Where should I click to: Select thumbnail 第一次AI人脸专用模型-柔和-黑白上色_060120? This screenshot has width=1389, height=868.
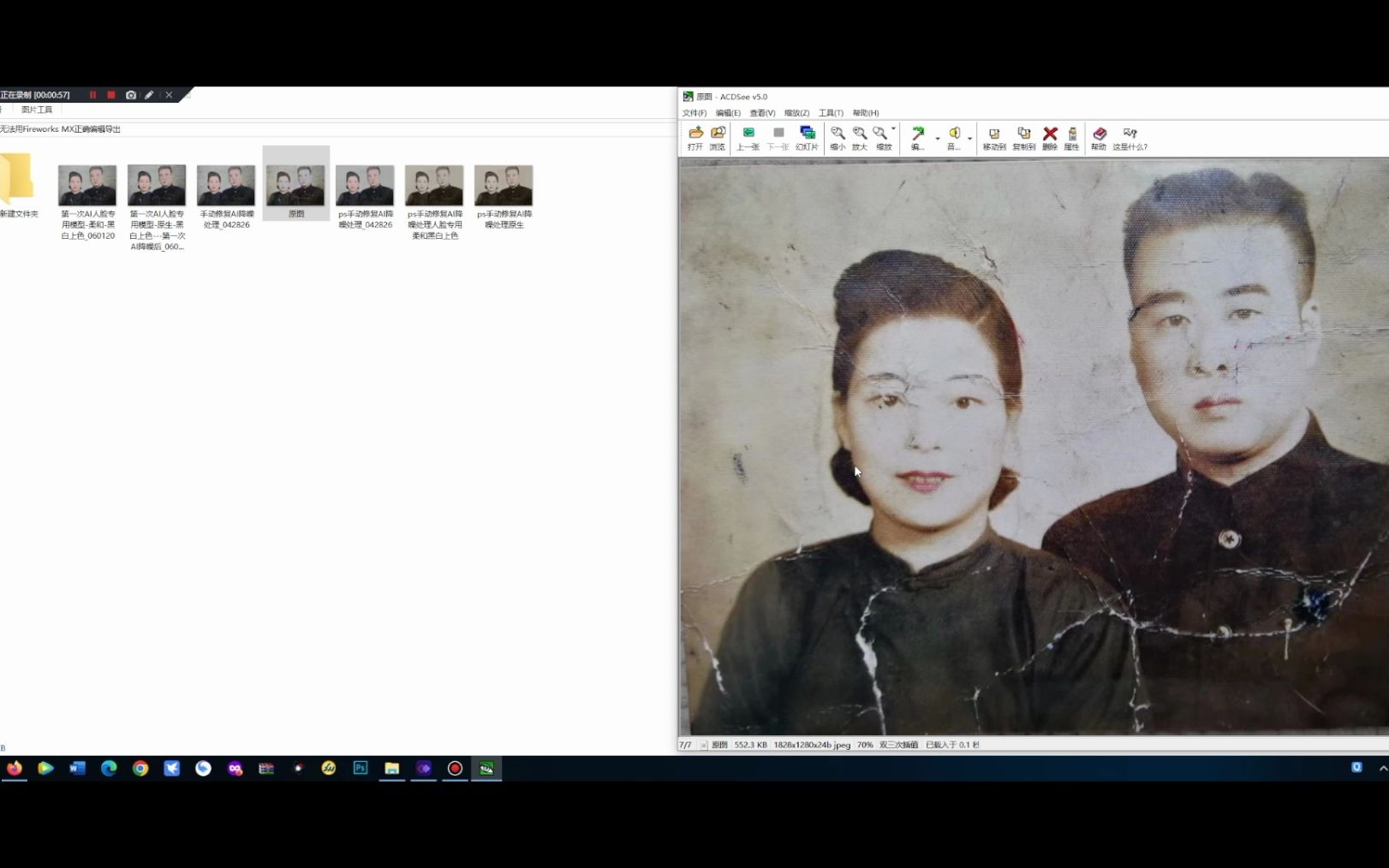point(87,202)
